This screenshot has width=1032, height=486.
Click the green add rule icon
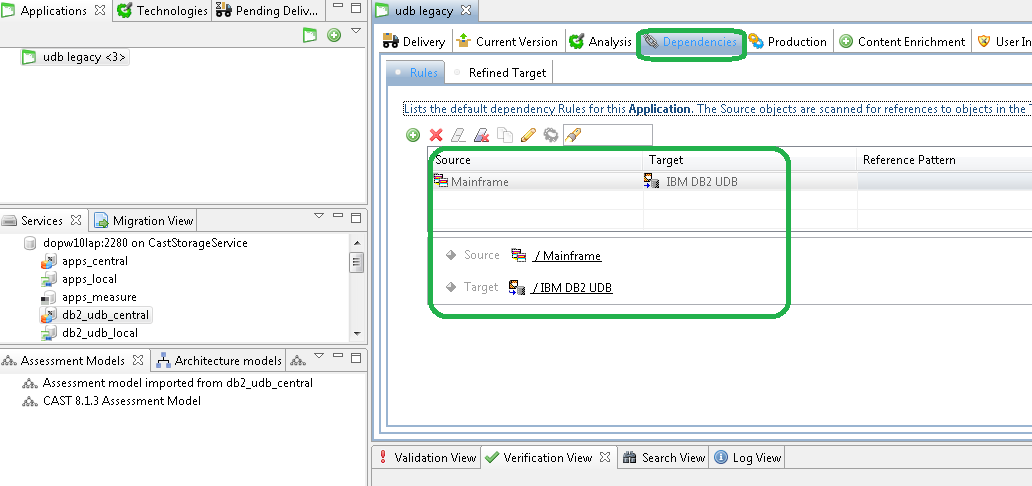412,135
